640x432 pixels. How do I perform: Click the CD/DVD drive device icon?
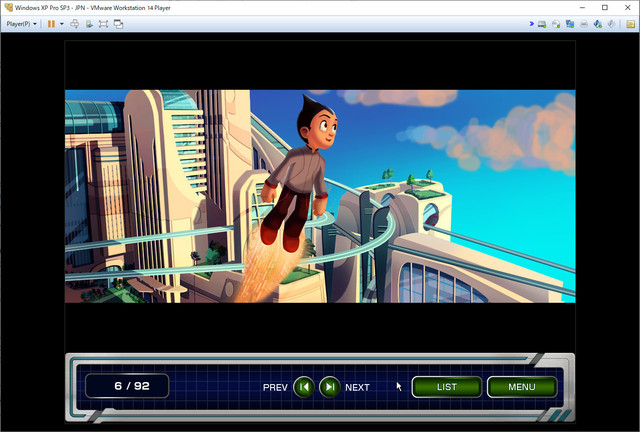point(556,24)
